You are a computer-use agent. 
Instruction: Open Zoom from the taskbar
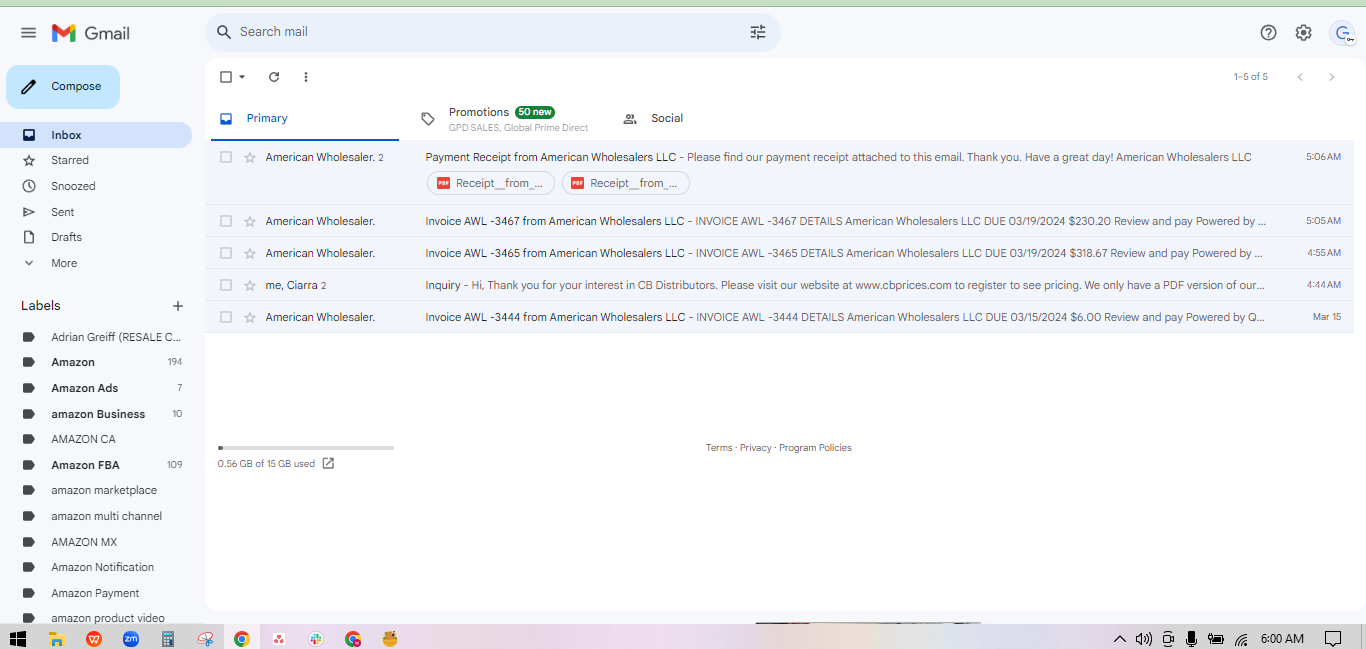(x=131, y=638)
